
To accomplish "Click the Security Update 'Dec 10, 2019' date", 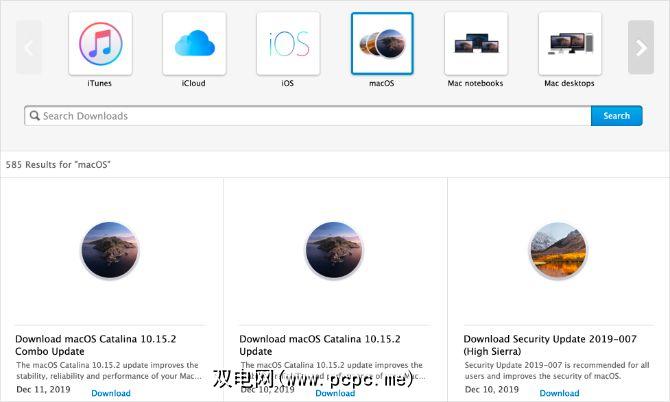I will pos(491,390).
